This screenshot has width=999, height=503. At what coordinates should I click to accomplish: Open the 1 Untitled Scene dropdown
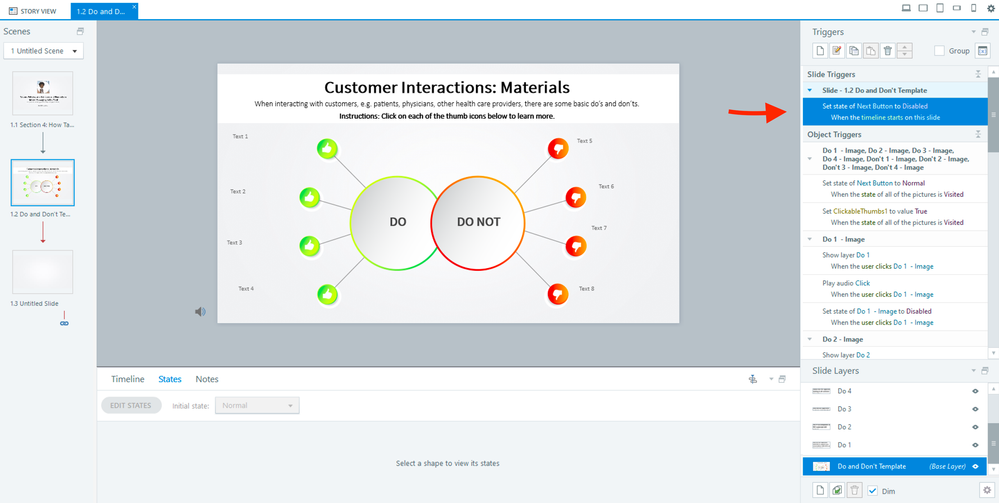click(x=43, y=51)
